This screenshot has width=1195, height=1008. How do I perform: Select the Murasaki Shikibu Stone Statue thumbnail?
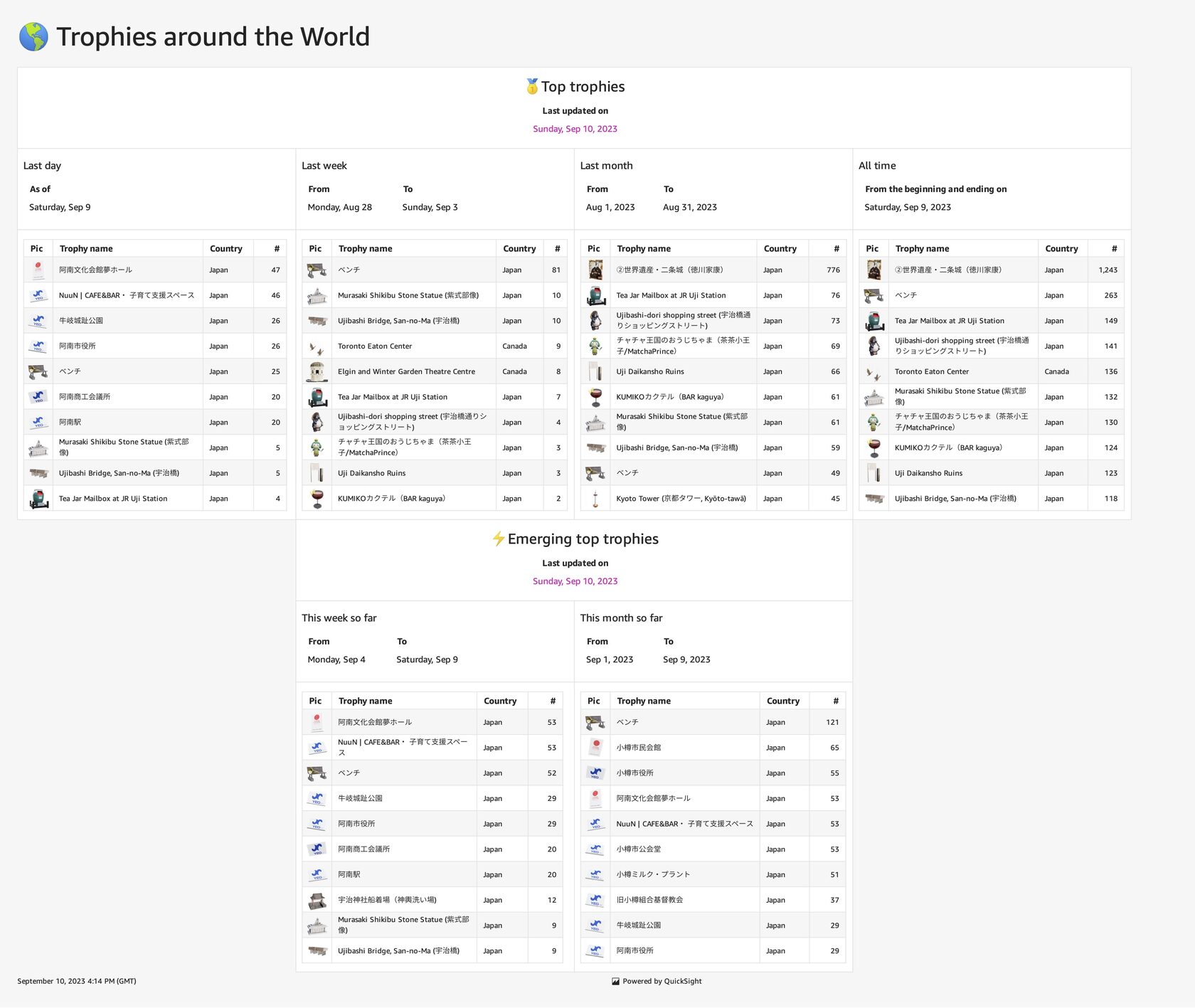pos(39,447)
